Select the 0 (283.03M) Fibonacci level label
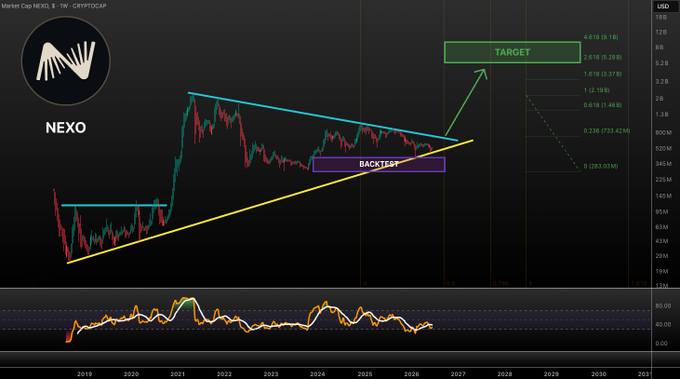 click(601, 167)
